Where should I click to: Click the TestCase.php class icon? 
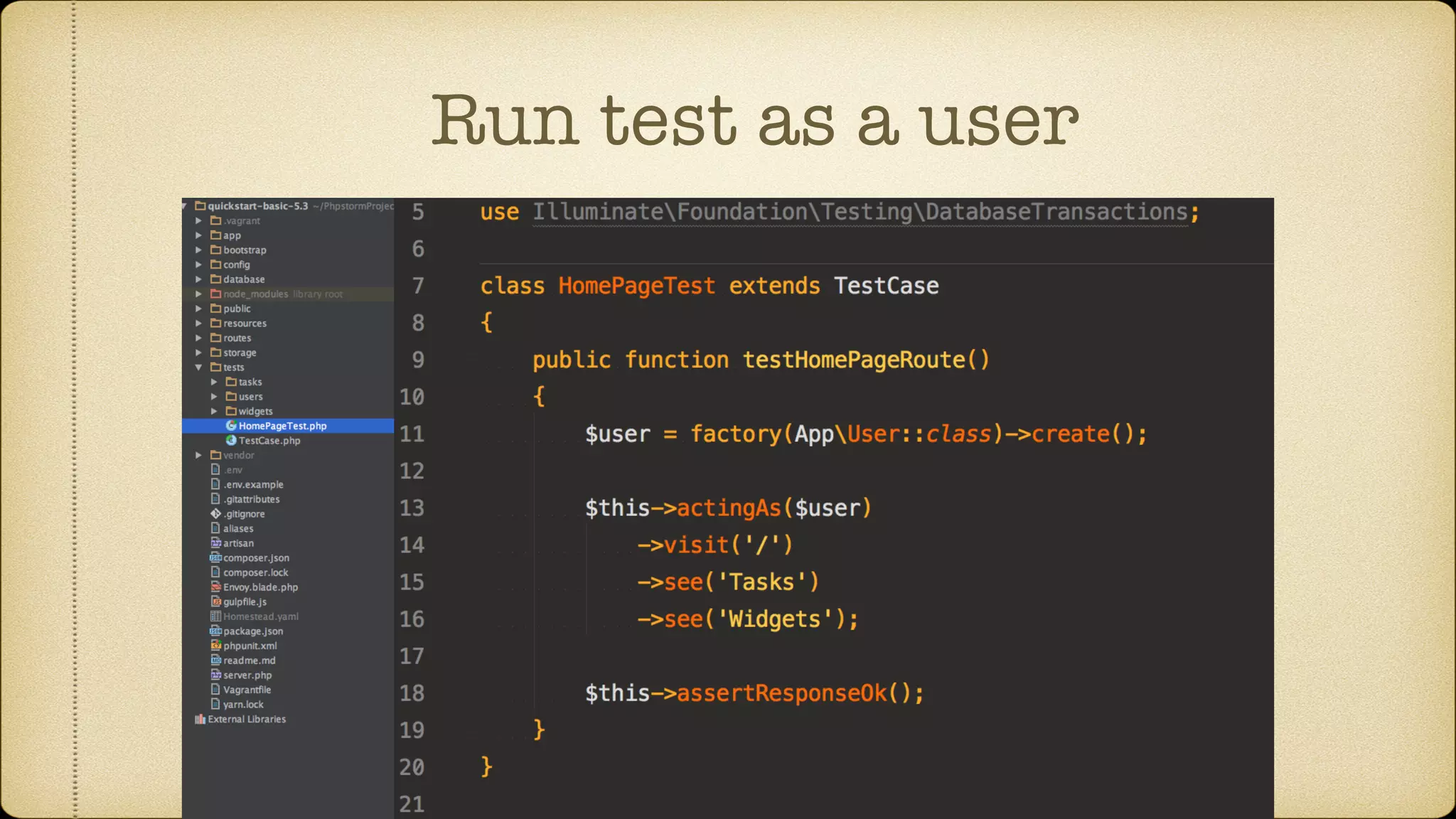pos(231,440)
